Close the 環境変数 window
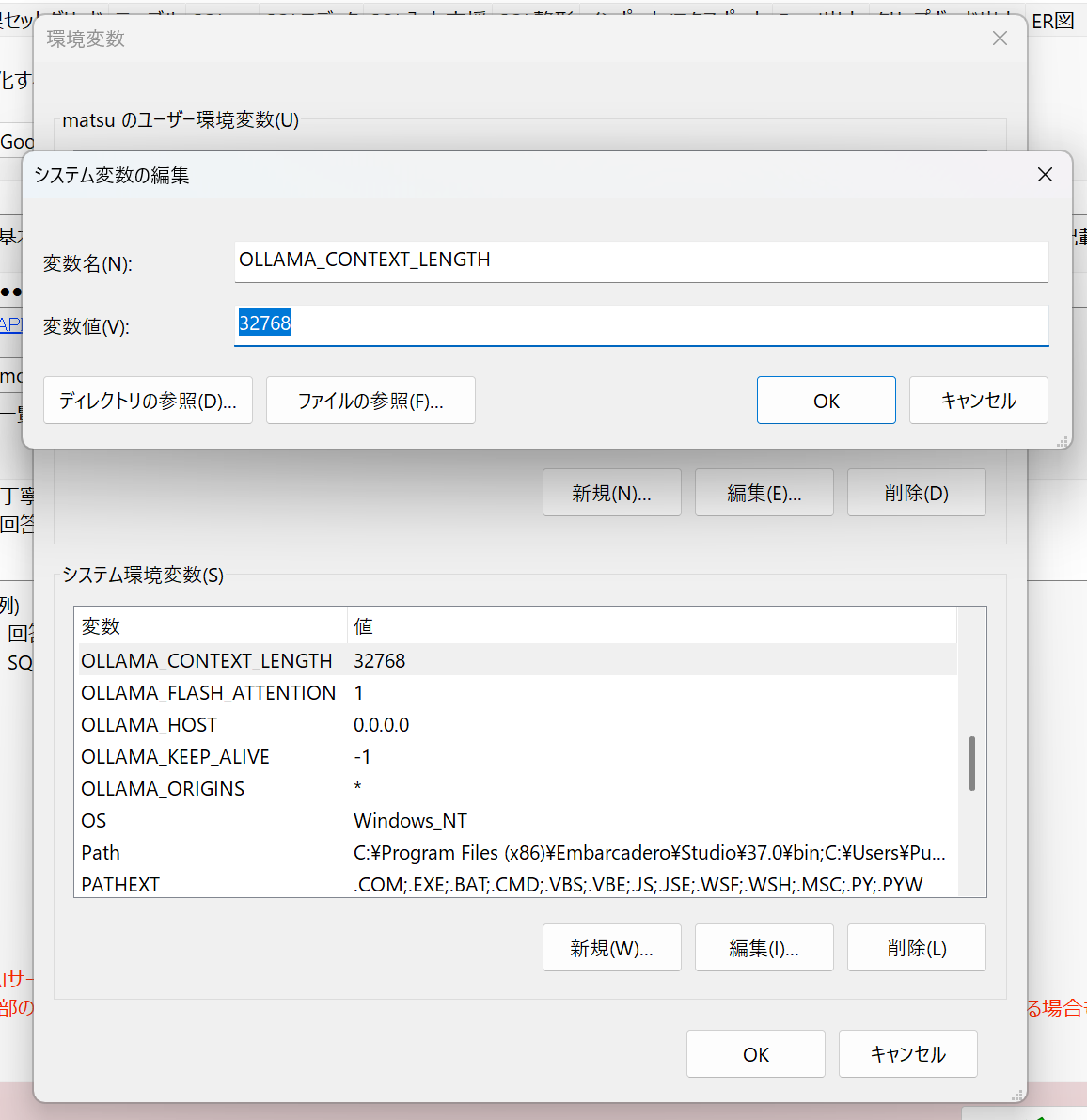The image size is (1087, 1120). (1000, 39)
